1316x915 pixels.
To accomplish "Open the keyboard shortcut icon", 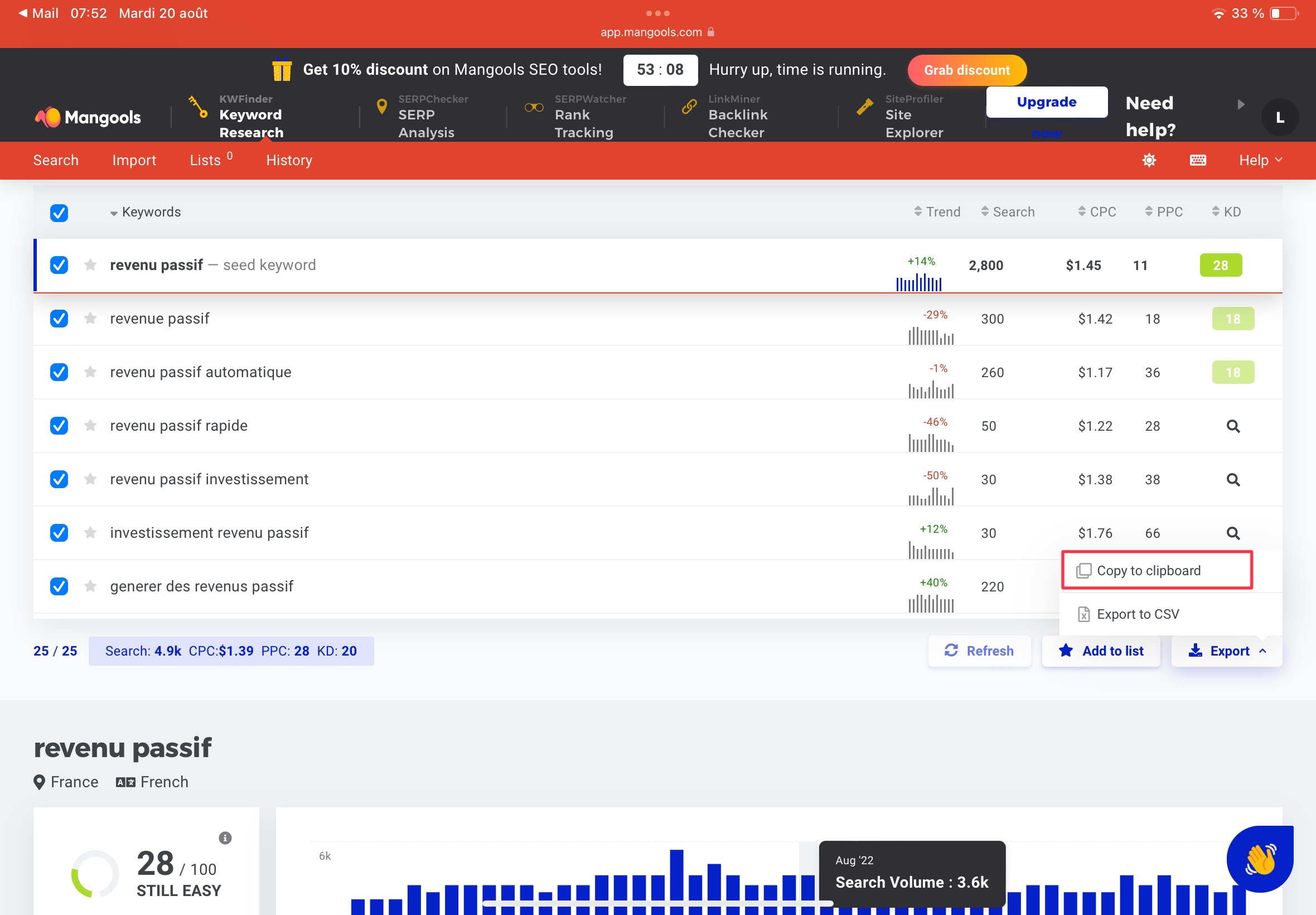I will point(1197,160).
